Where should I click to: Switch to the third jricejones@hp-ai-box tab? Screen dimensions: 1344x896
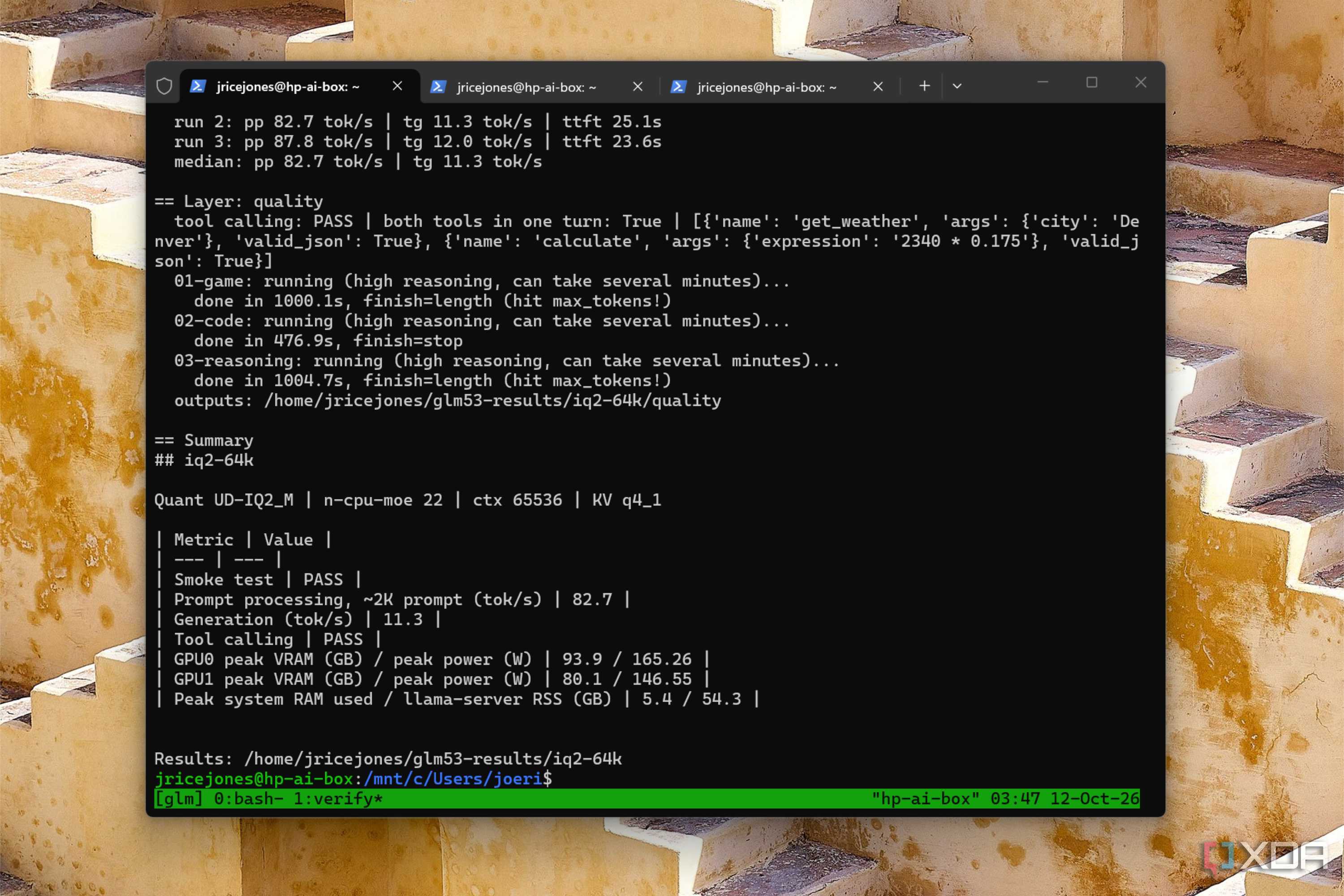click(780, 87)
